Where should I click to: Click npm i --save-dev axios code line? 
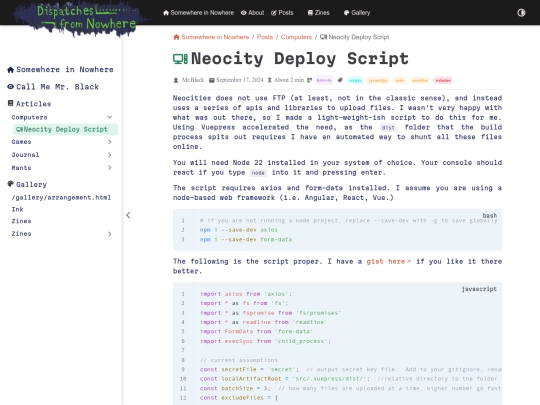pos(239,230)
